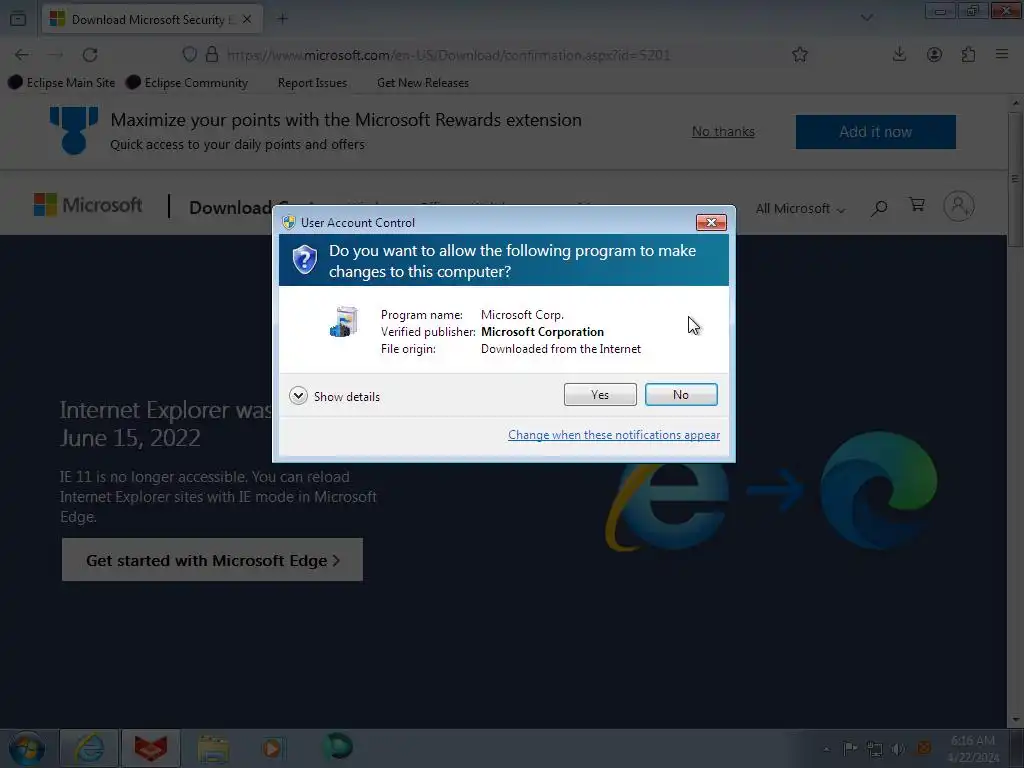This screenshot has width=1024, height=768.
Task: Open Windows Media Player from taskbar
Action: tap(272, 748)
